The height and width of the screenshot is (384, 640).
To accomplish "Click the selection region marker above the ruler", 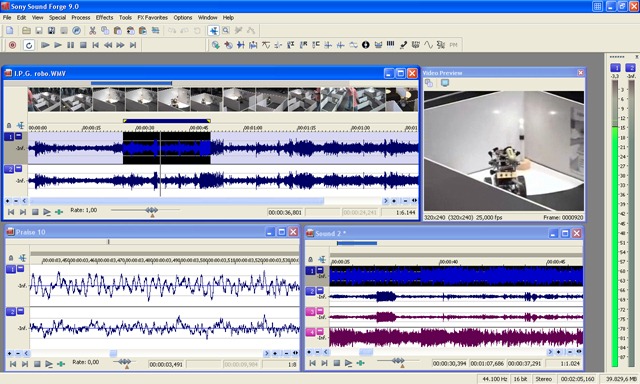I will click(x=167, y=121).
